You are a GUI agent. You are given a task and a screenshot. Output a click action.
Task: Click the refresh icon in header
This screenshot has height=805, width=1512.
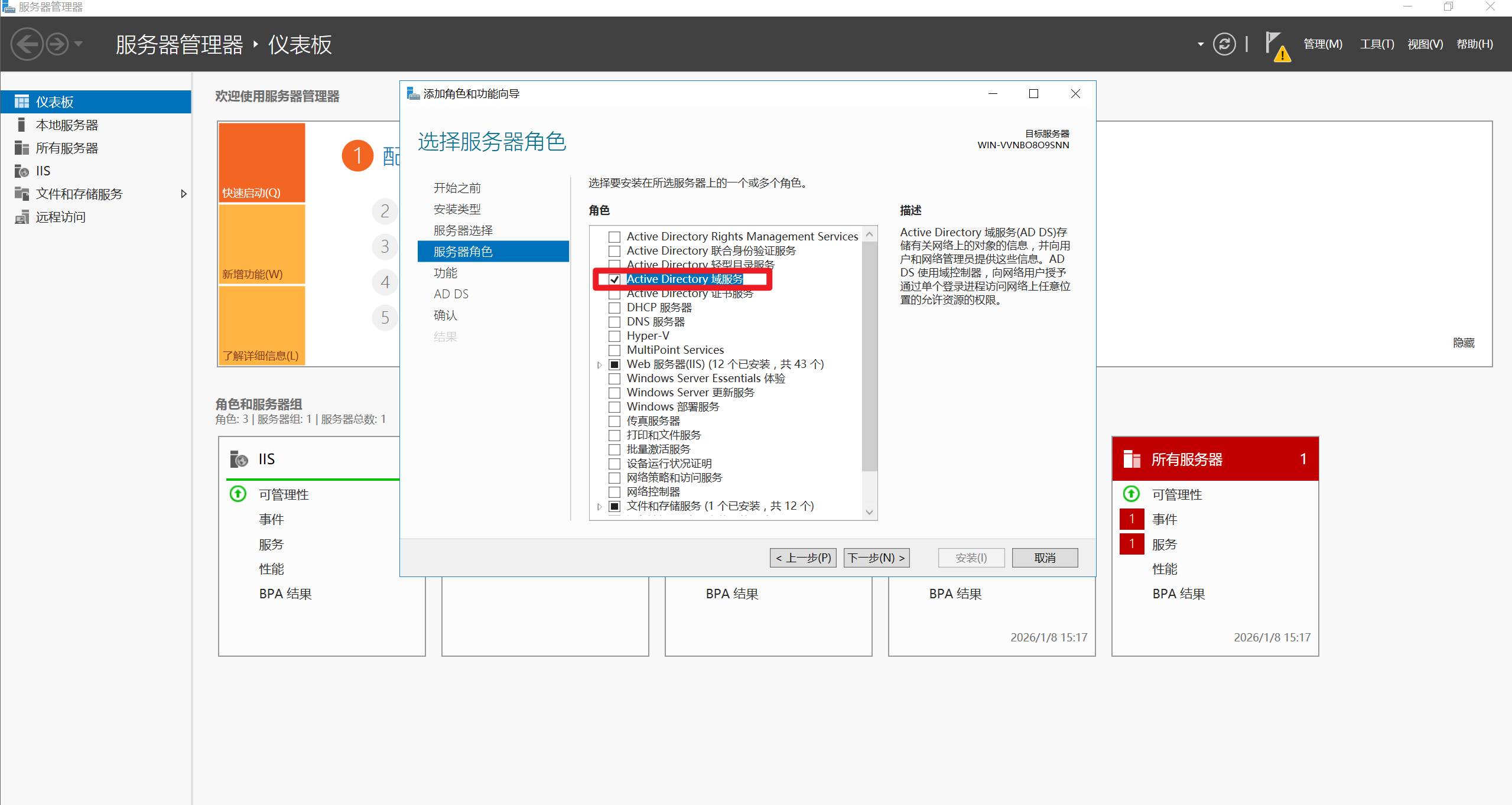point(1224,44)
